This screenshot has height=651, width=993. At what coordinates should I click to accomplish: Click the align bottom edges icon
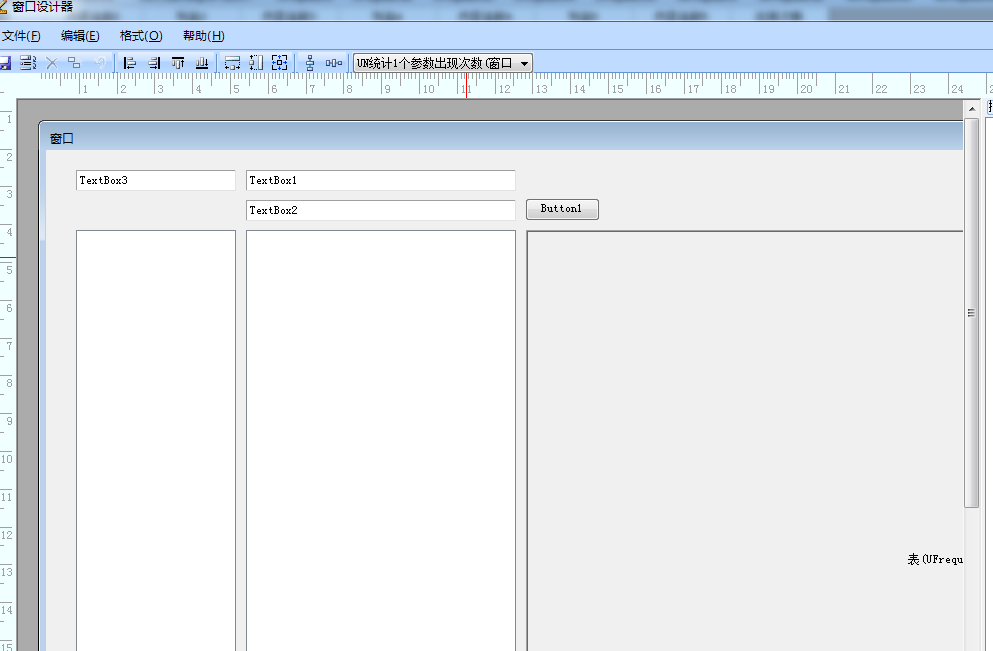(x=202, y=63)
